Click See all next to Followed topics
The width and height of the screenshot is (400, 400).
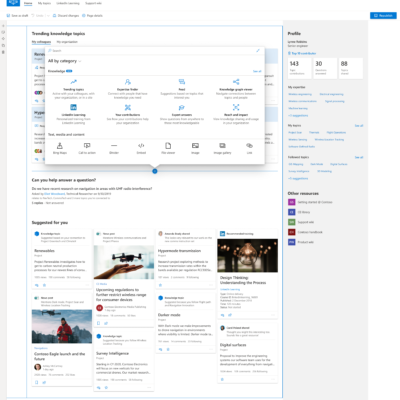(x=359, y=157)
